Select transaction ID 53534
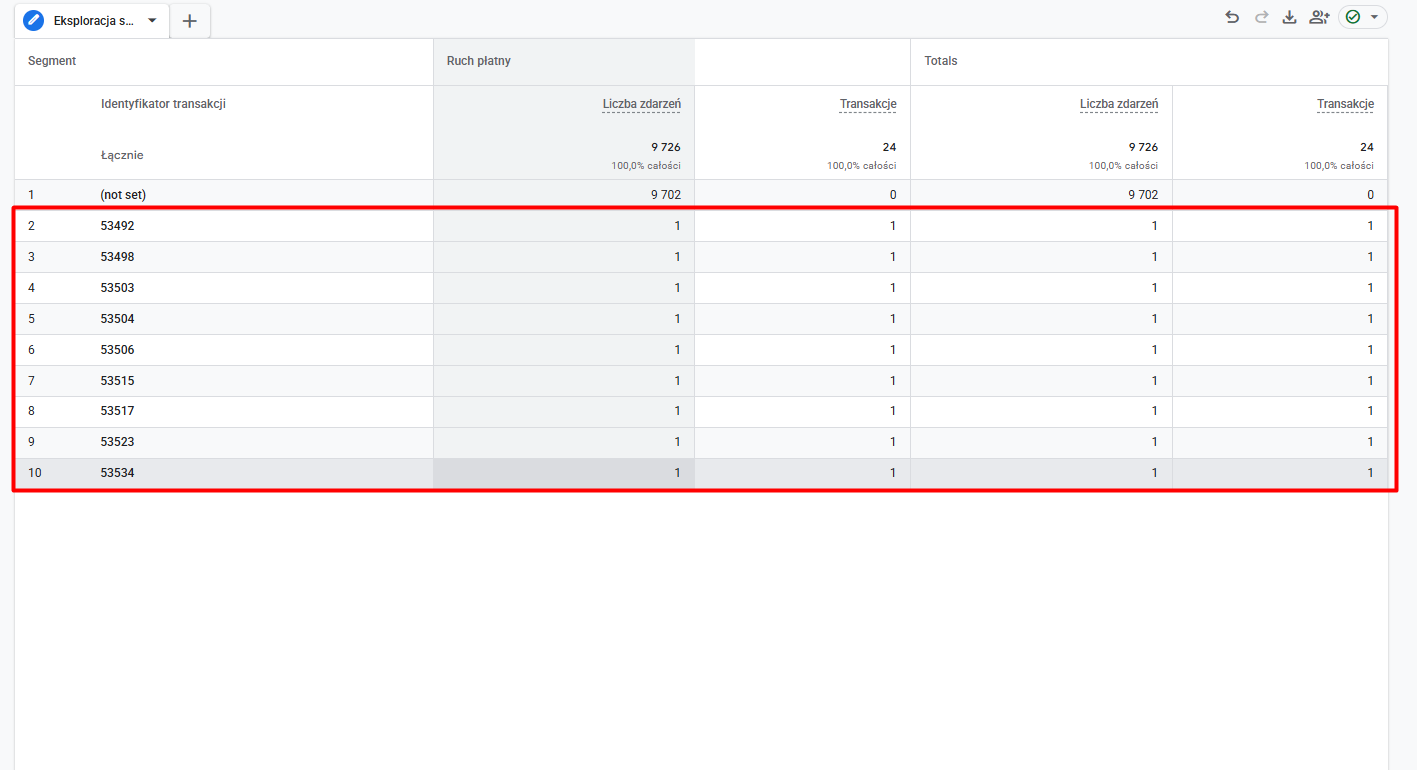 click(x=117, y=473)
